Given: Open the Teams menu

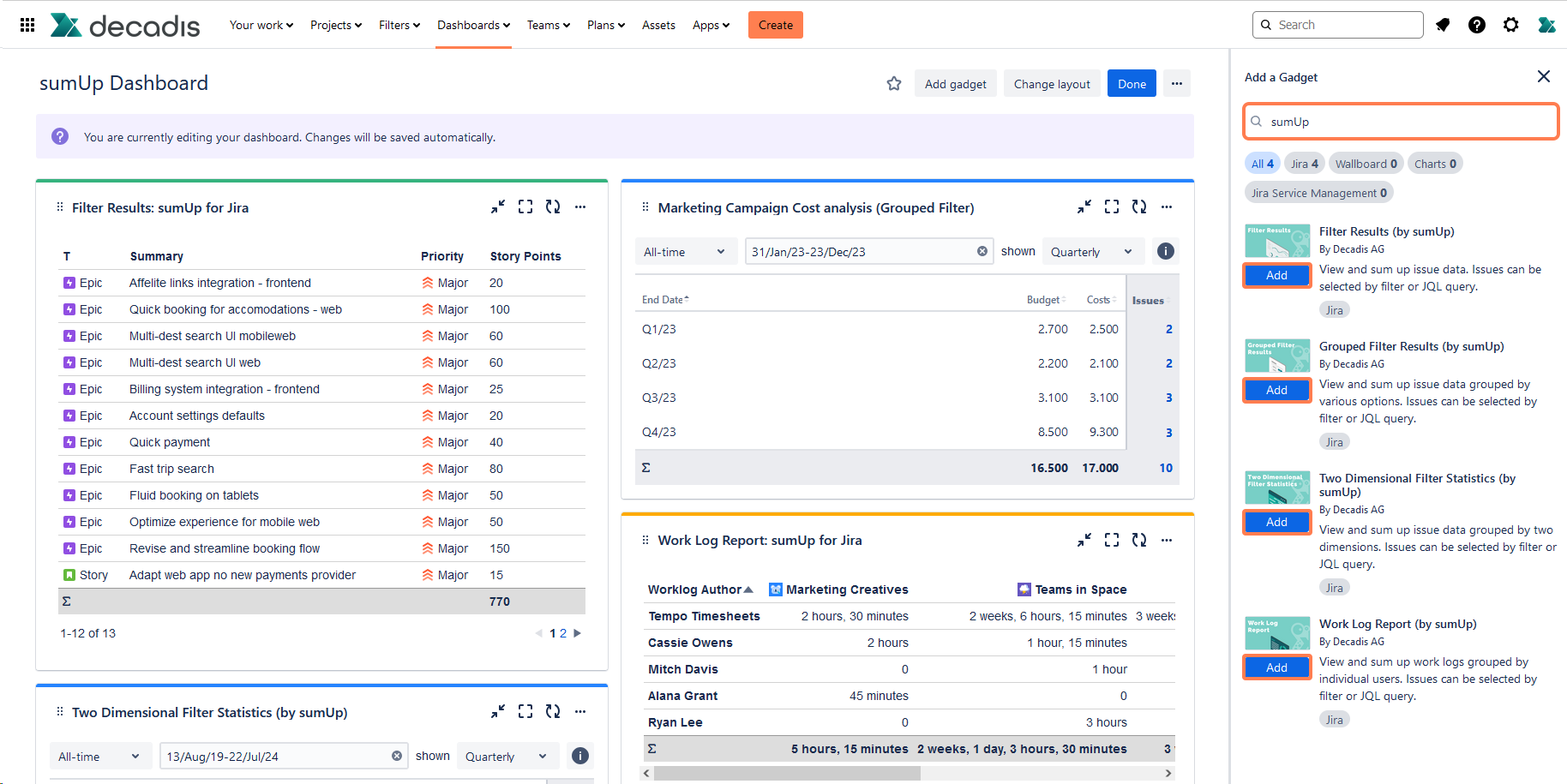Looking at the screenshot, I should click(x=548, y=25).
